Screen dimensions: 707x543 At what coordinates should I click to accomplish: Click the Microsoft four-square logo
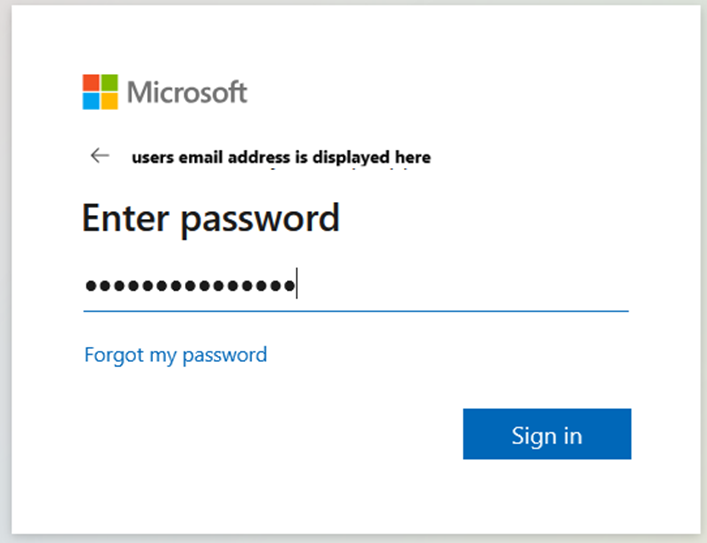(100, 92)
